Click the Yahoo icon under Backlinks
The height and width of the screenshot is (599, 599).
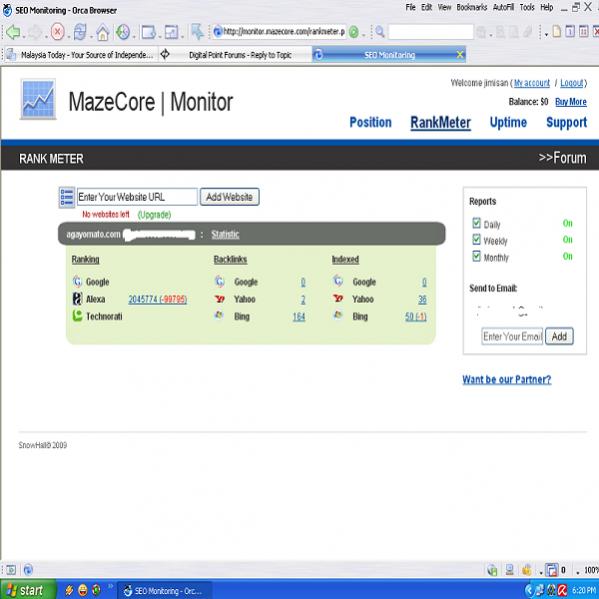(x=220, y=299)
